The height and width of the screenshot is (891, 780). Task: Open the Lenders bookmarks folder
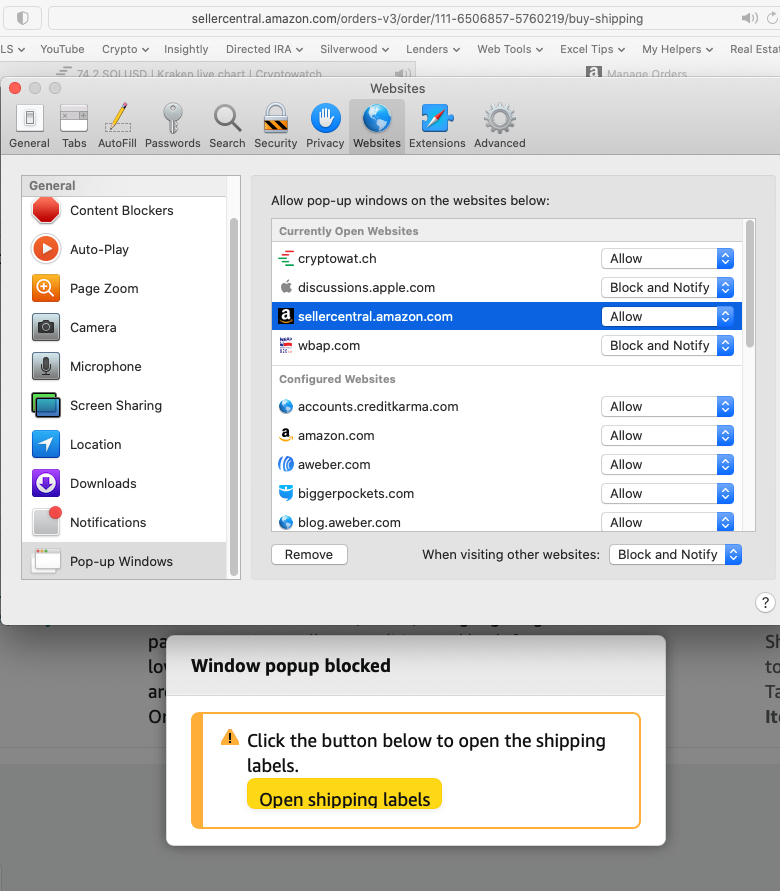tap(432, 49)
